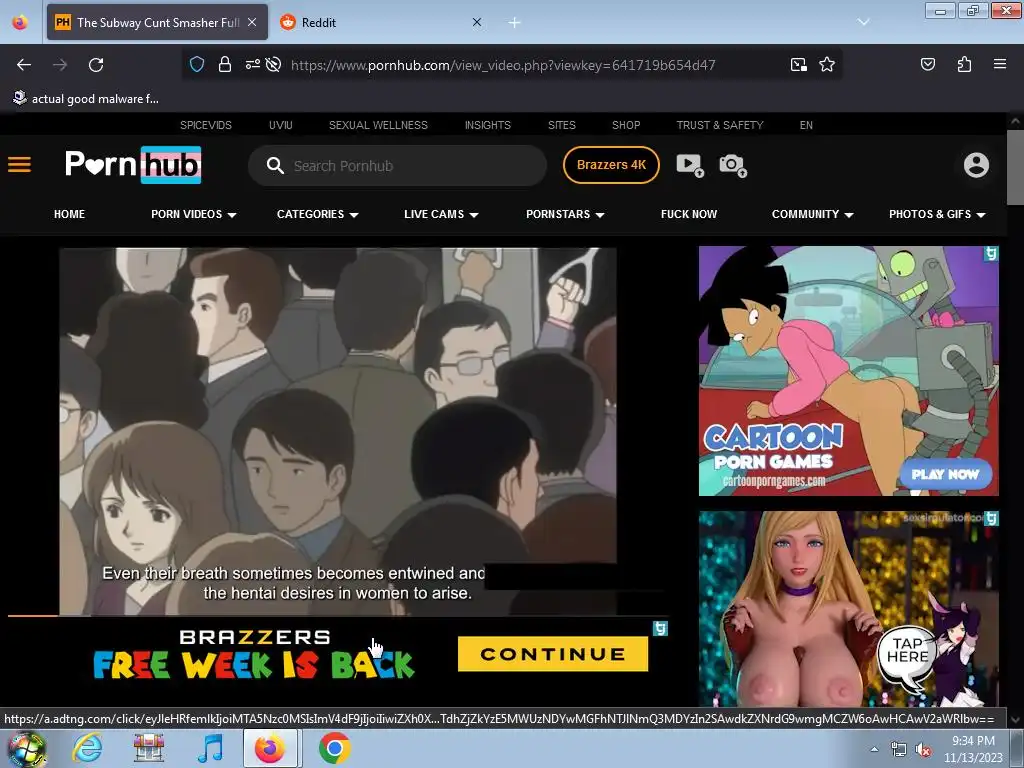
Task: Expand the SITES menu
Action: pos(562,125)
